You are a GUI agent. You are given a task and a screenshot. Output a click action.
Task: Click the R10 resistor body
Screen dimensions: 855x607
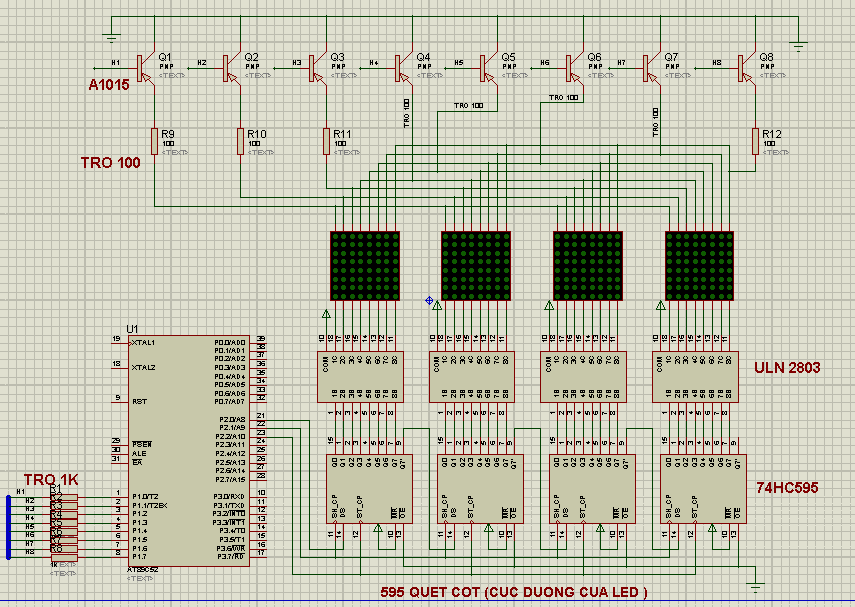click(240, 141)
